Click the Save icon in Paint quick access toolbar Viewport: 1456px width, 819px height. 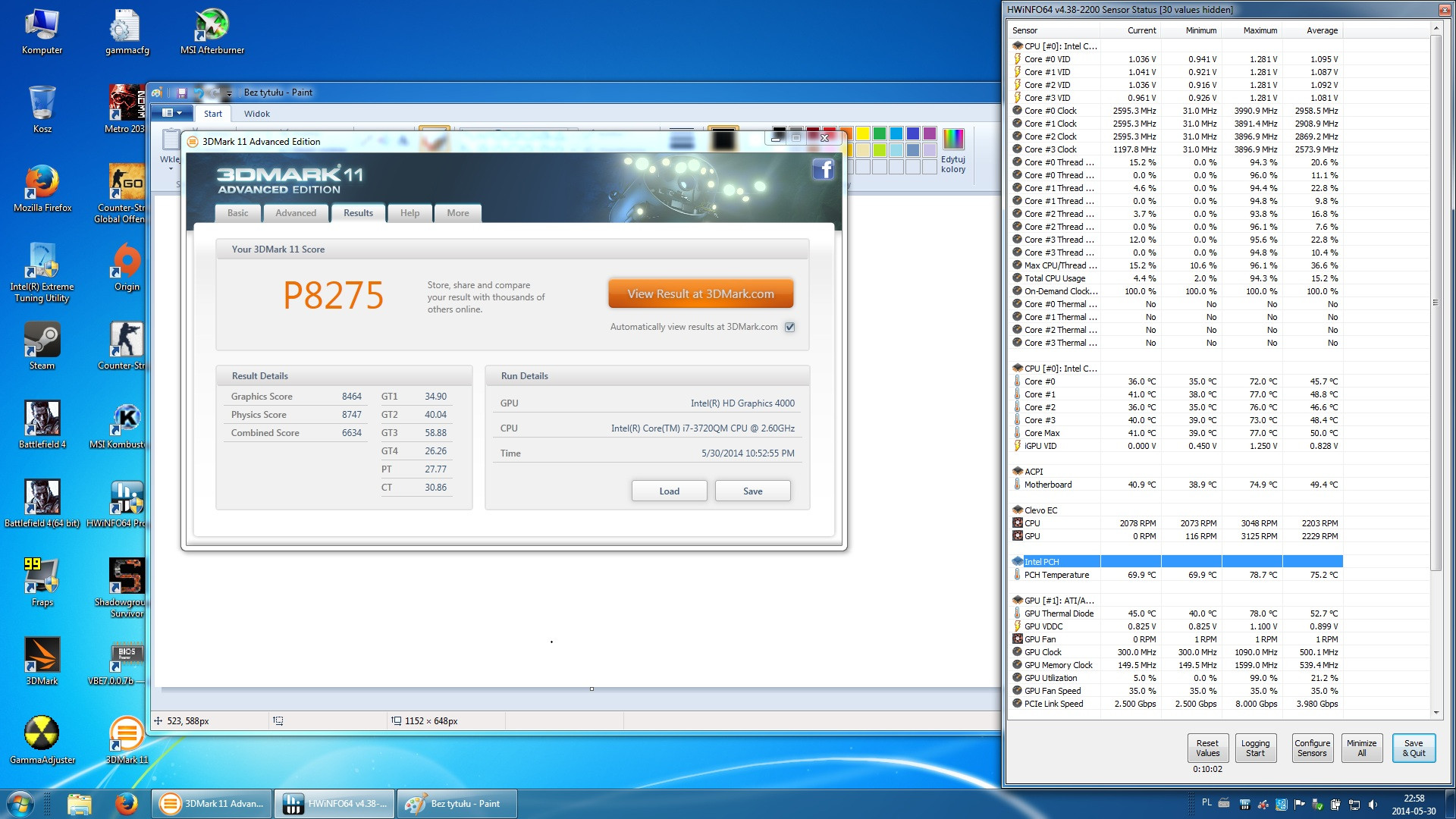[x=182, y=93]
